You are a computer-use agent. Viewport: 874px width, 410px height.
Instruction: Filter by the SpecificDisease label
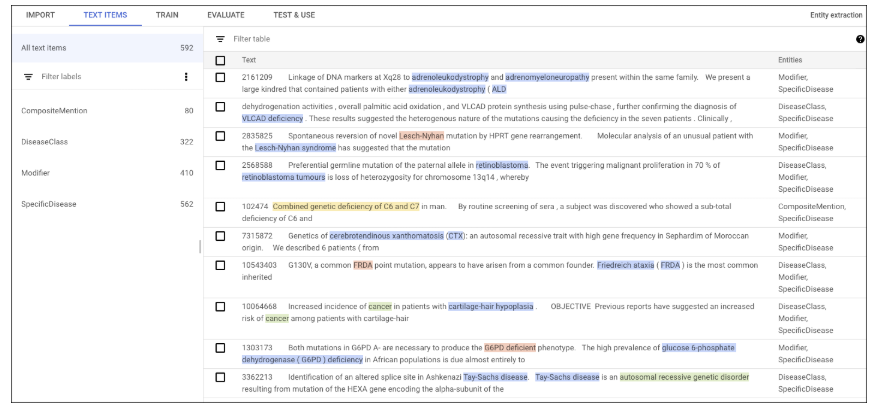(107, 204)
